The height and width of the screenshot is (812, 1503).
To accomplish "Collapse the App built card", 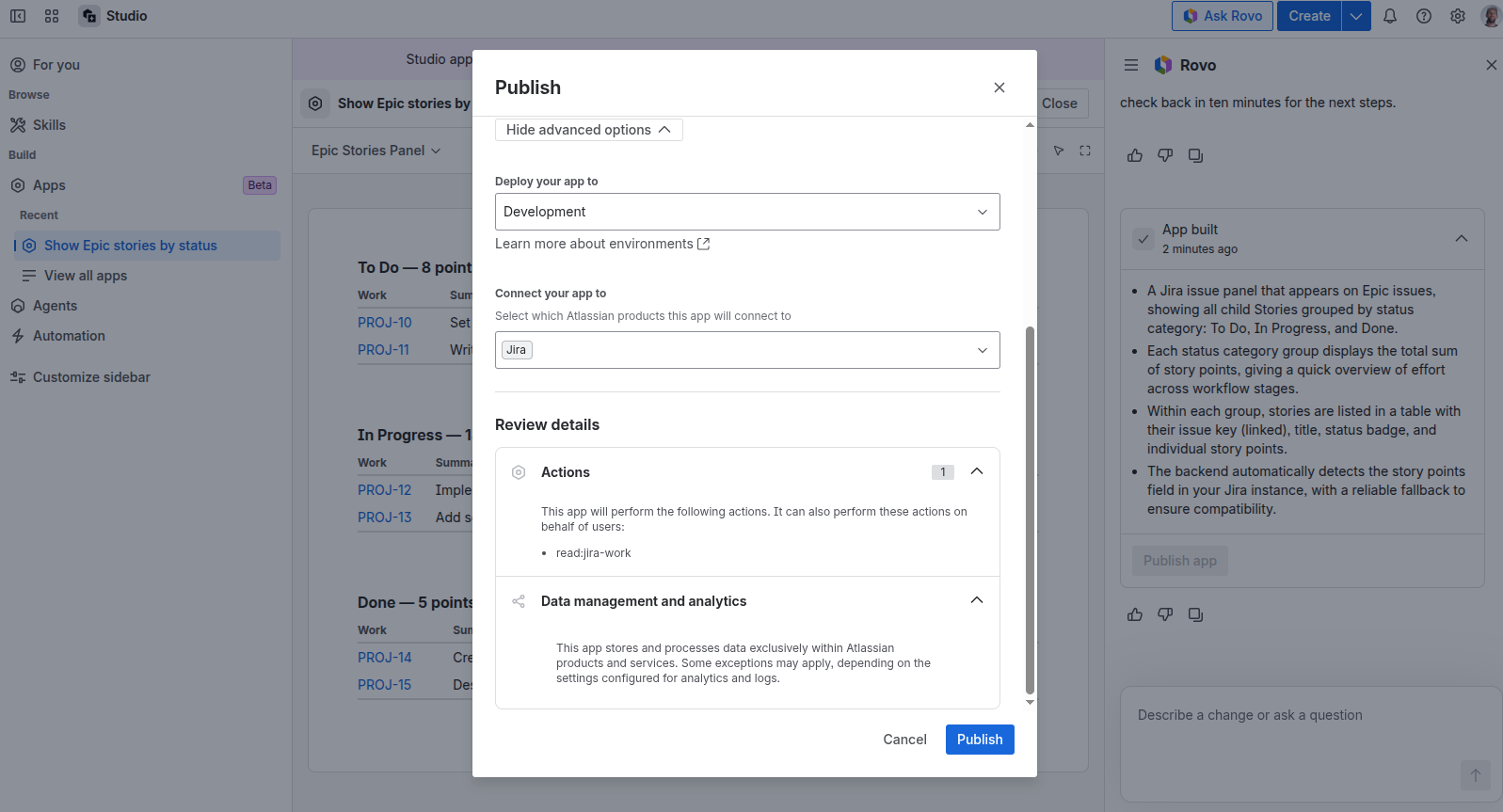I will tap(1462, 238).
